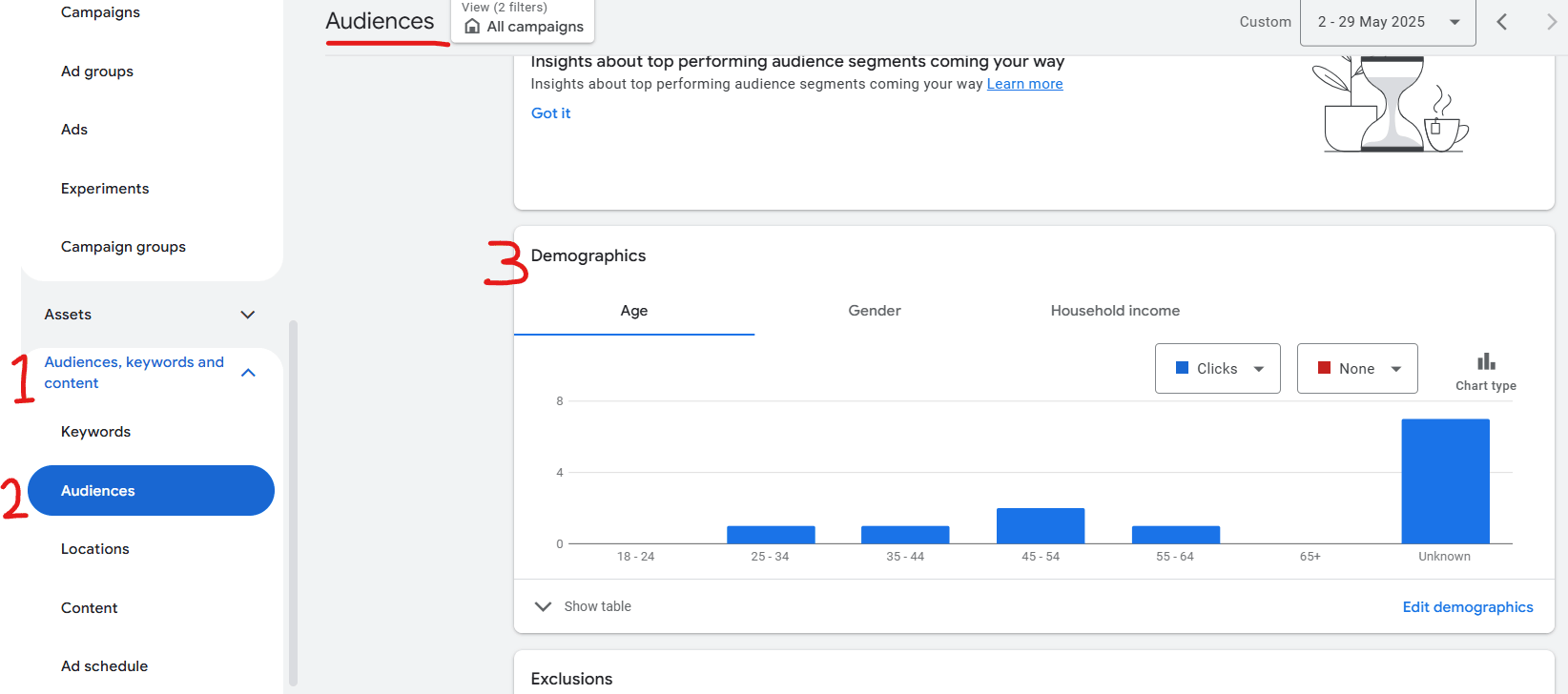Go to the previous date range arrow

1502,22
